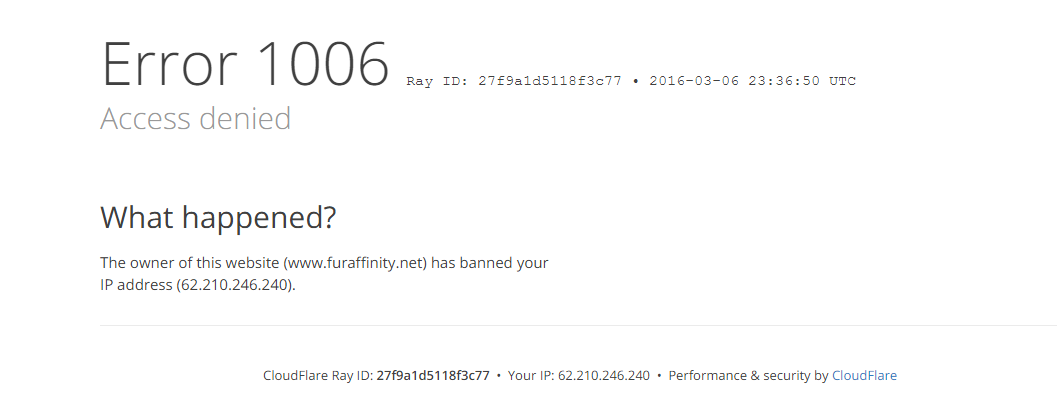Screen dimensions: 1057x417
Task: Click the Error 1006 heading
Action: (245, 65)
